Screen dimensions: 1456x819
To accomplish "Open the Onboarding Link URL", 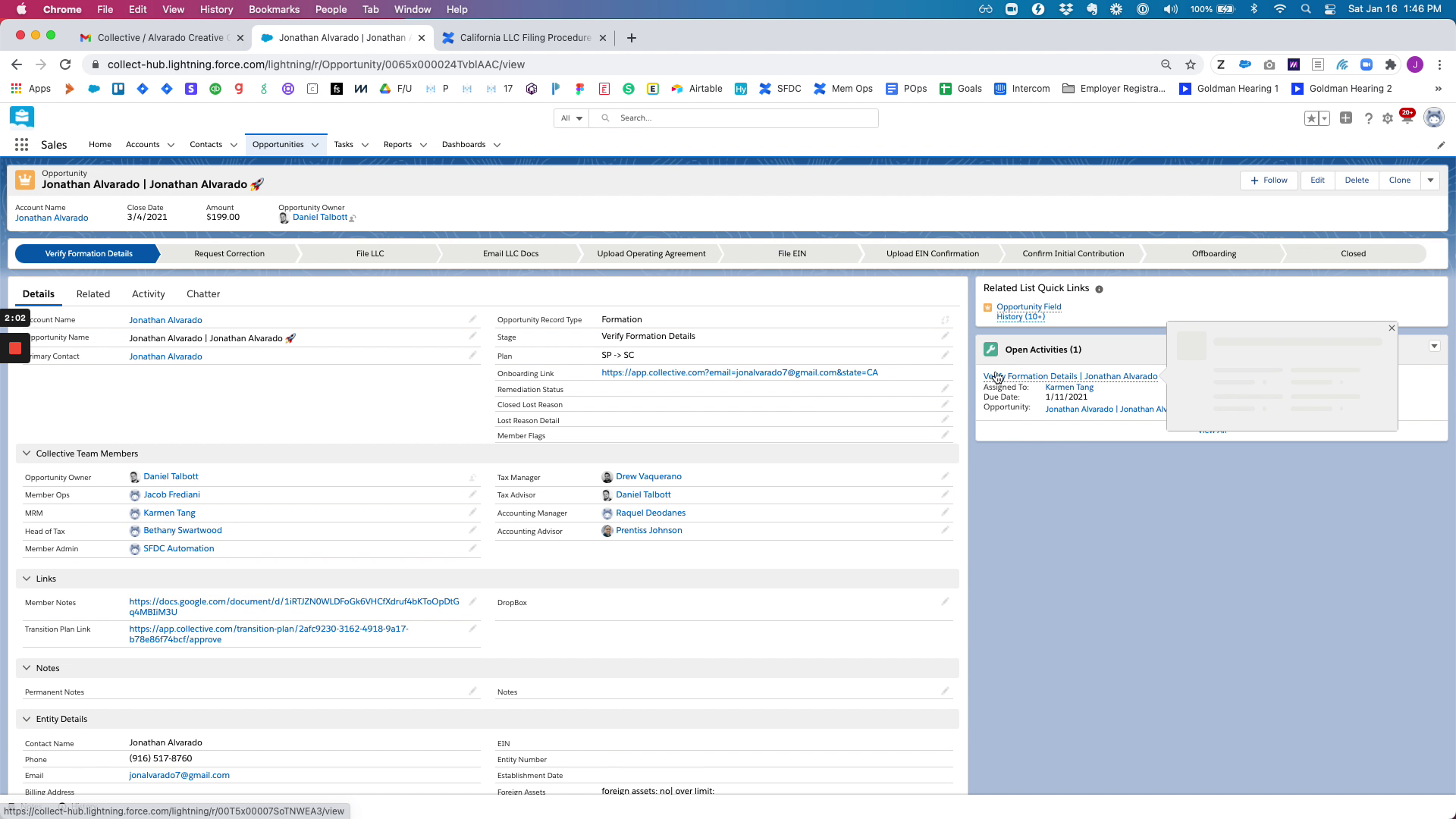I will point(739,373).
